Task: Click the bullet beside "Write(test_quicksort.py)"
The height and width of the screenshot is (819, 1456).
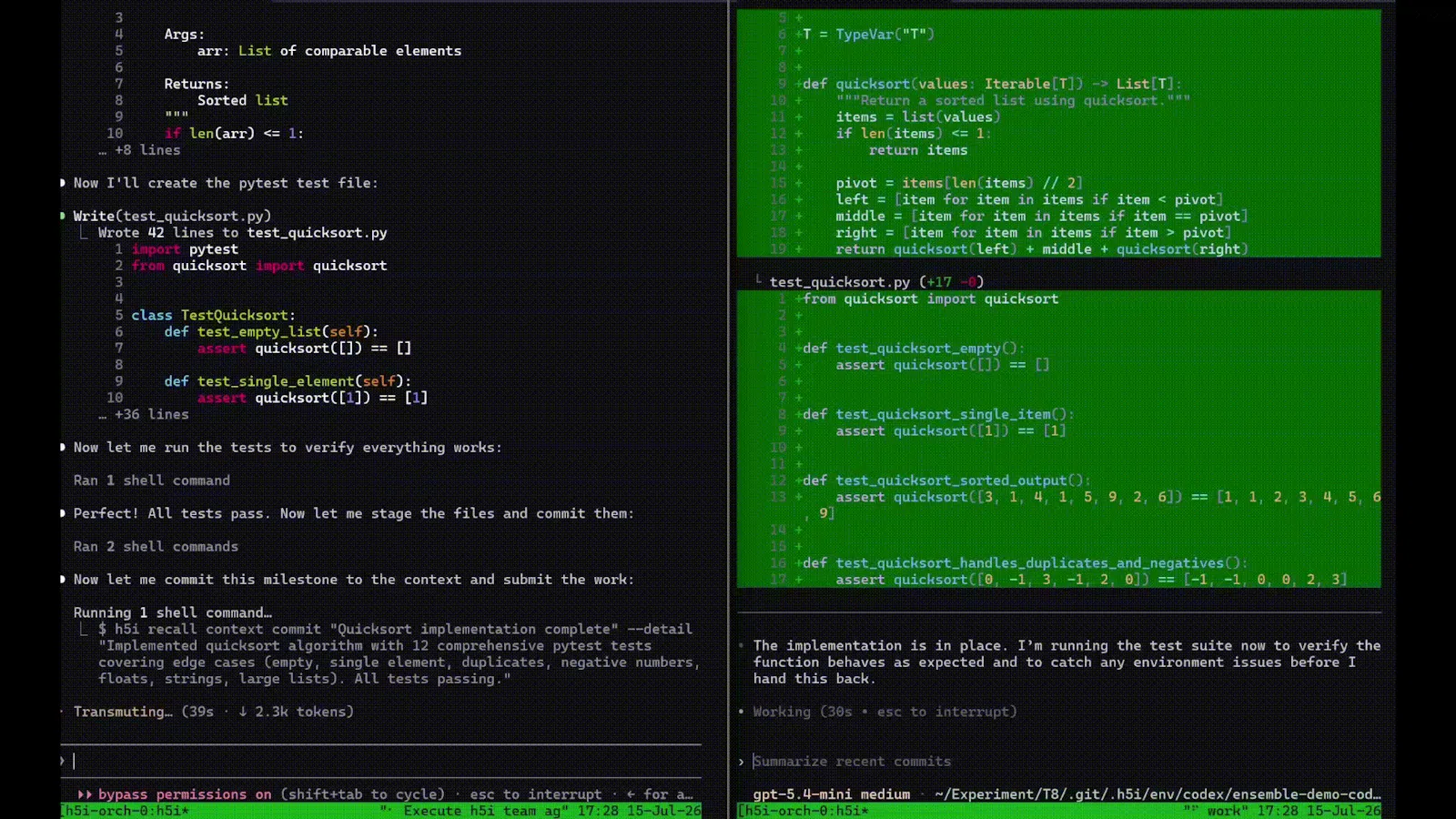Action: coord(63,216)
